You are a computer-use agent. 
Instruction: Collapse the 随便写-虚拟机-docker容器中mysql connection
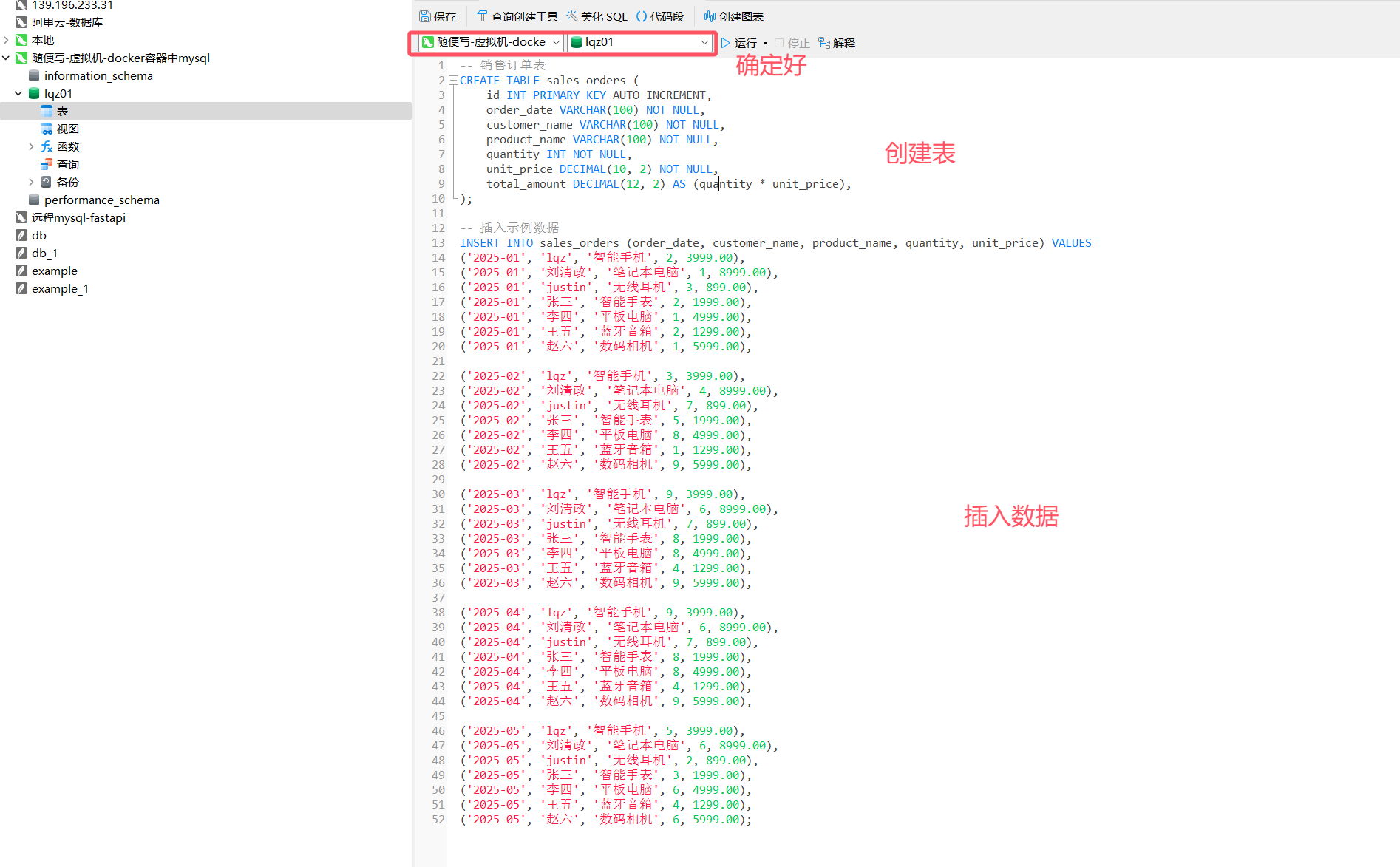tap(6, 58)
